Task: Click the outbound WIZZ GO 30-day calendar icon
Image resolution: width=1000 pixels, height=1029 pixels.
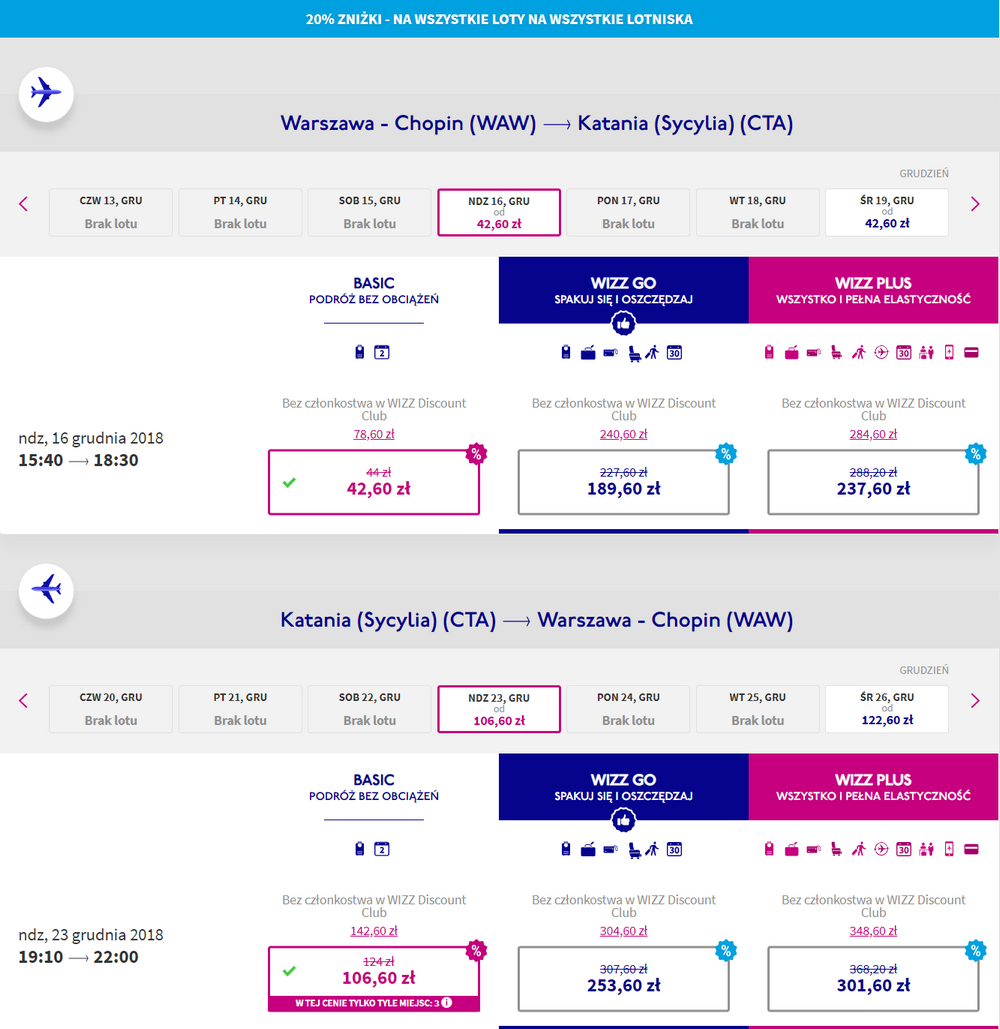Action: tap(675, 353)
